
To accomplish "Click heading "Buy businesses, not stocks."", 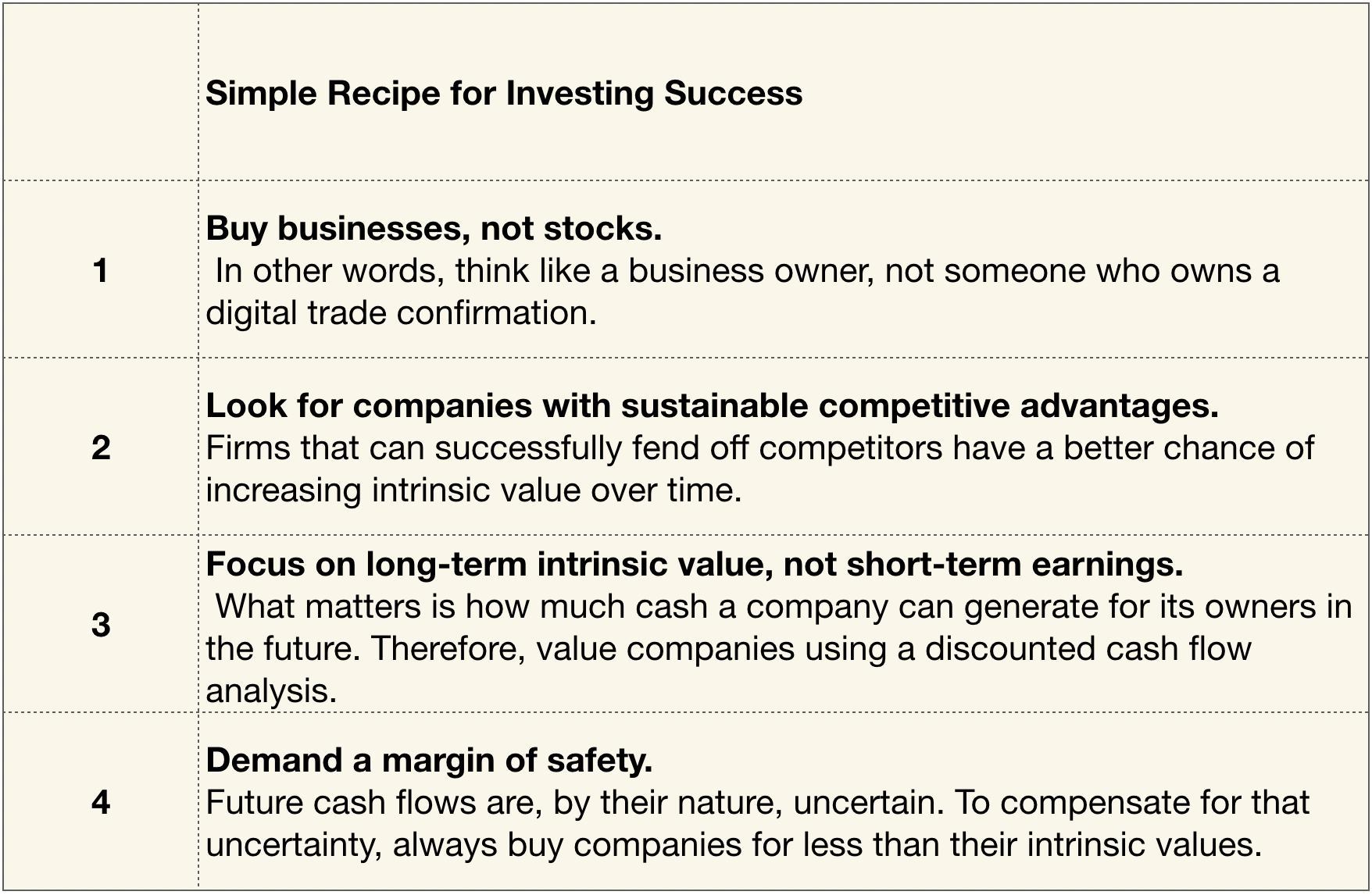I will click(x=434, y=228).
